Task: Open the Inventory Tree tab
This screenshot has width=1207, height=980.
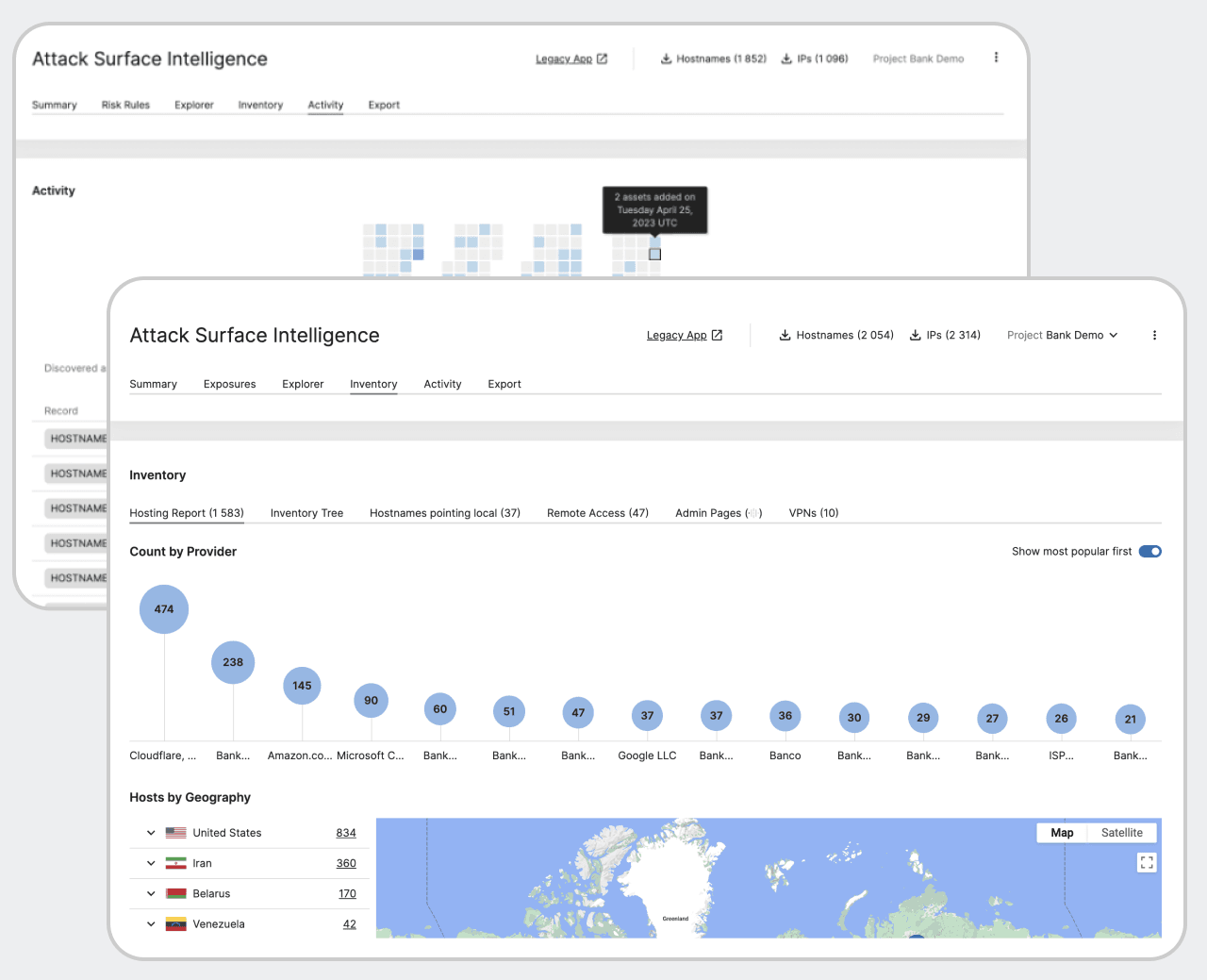Action: pyautogui.click(x=306, y=512)
